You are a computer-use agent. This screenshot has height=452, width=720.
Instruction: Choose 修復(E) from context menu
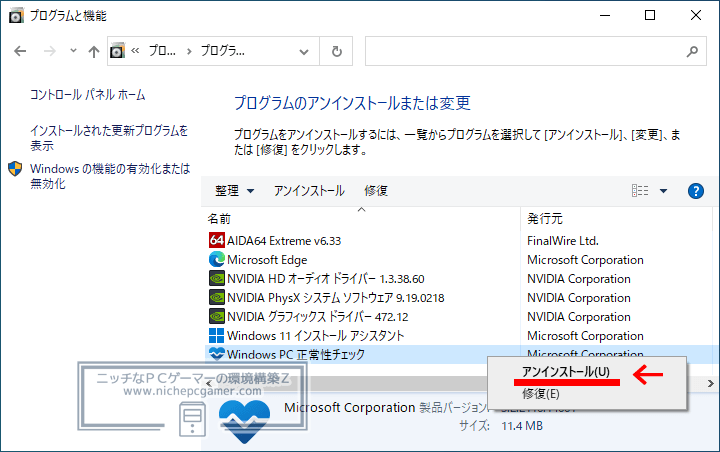pyautogui.click(x=540, y=394)
